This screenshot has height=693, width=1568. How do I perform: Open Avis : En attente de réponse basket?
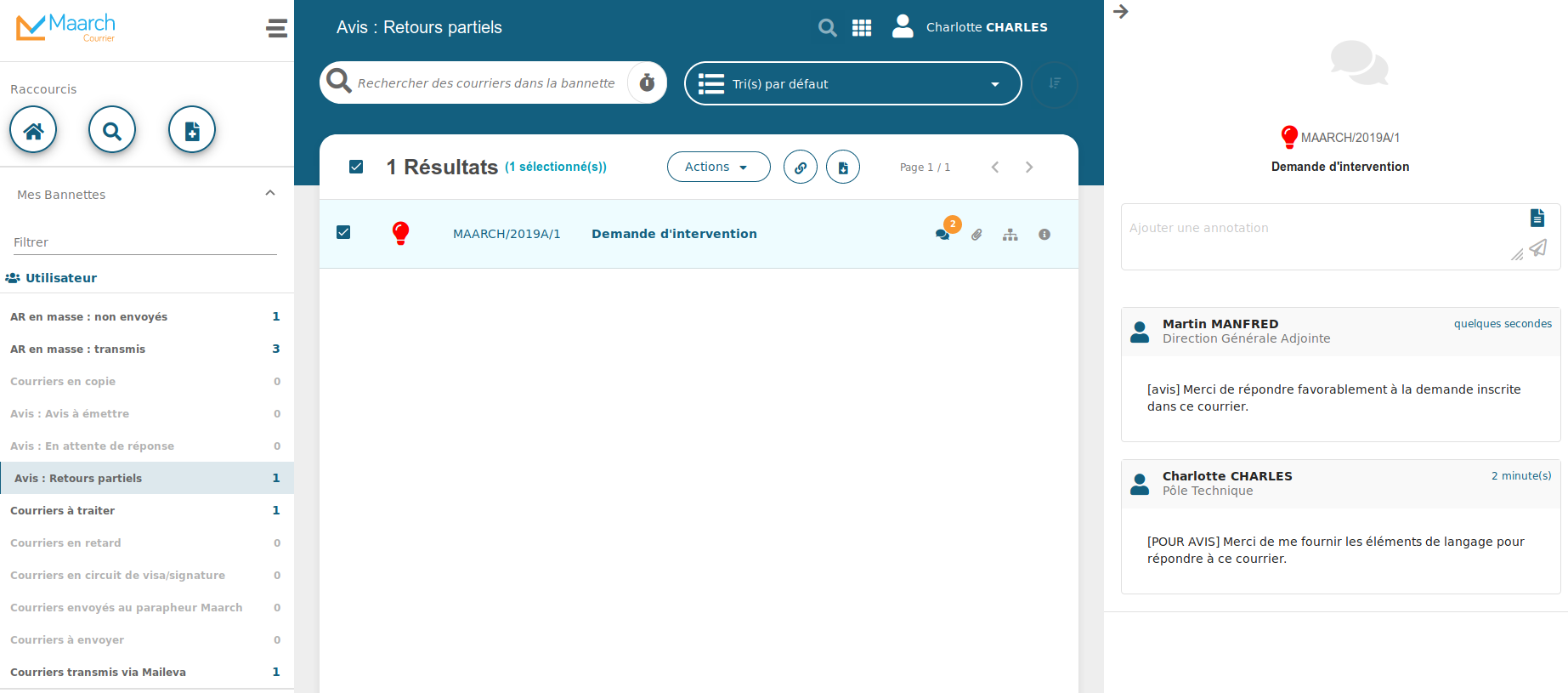click(x=147, y=446)
